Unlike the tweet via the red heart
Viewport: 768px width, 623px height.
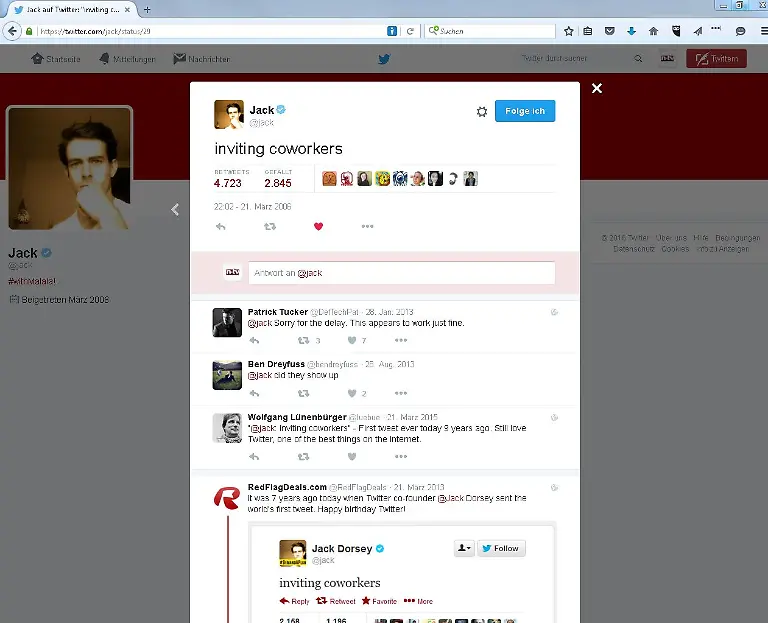[x=319, y=227]
